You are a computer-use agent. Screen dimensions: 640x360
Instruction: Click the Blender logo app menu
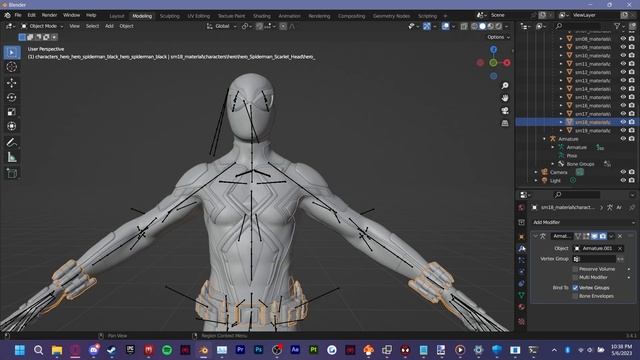tap(7, 15)
